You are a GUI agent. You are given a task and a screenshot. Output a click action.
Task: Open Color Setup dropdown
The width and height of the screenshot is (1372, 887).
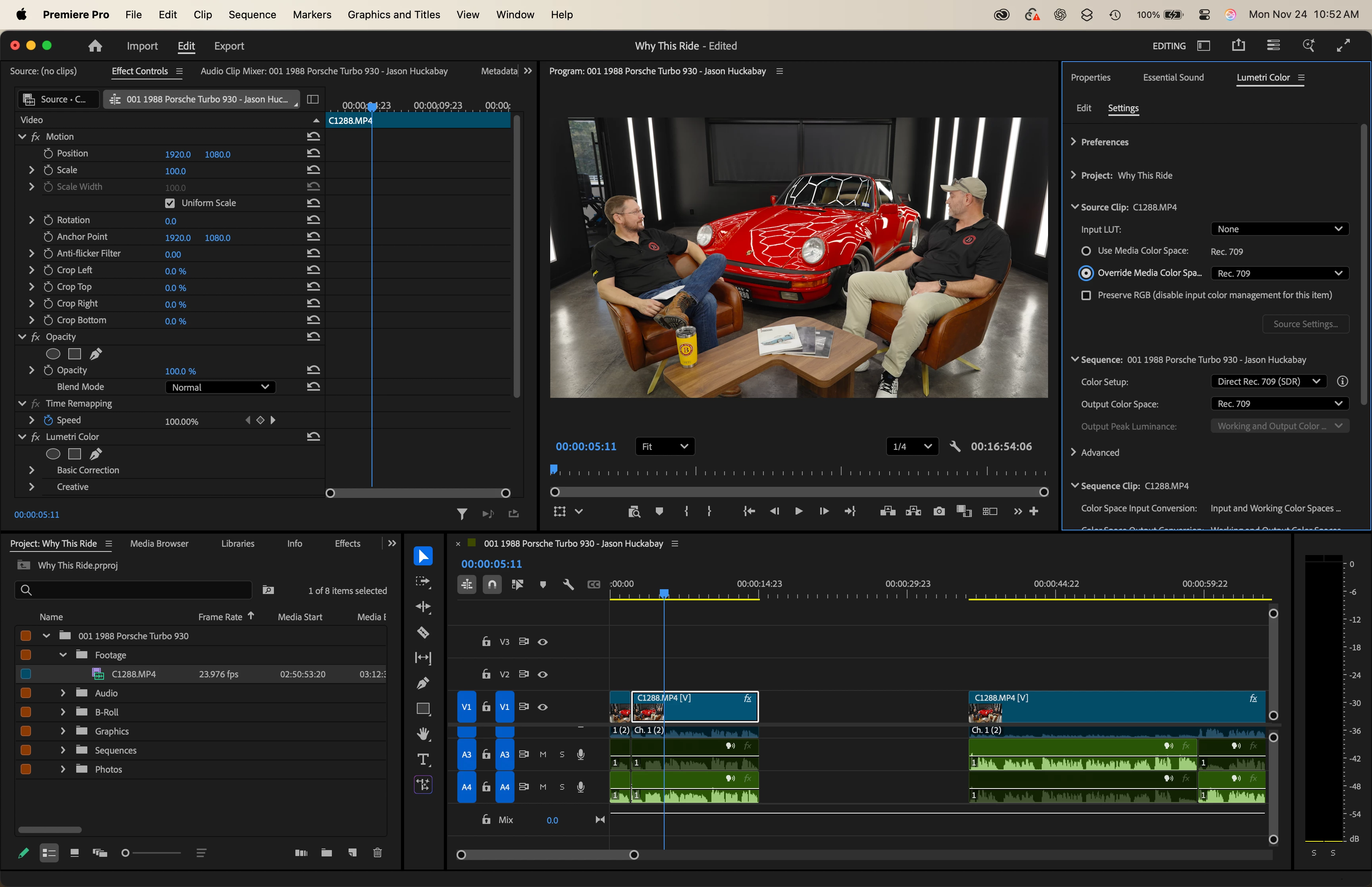[x=1268, y=382]
